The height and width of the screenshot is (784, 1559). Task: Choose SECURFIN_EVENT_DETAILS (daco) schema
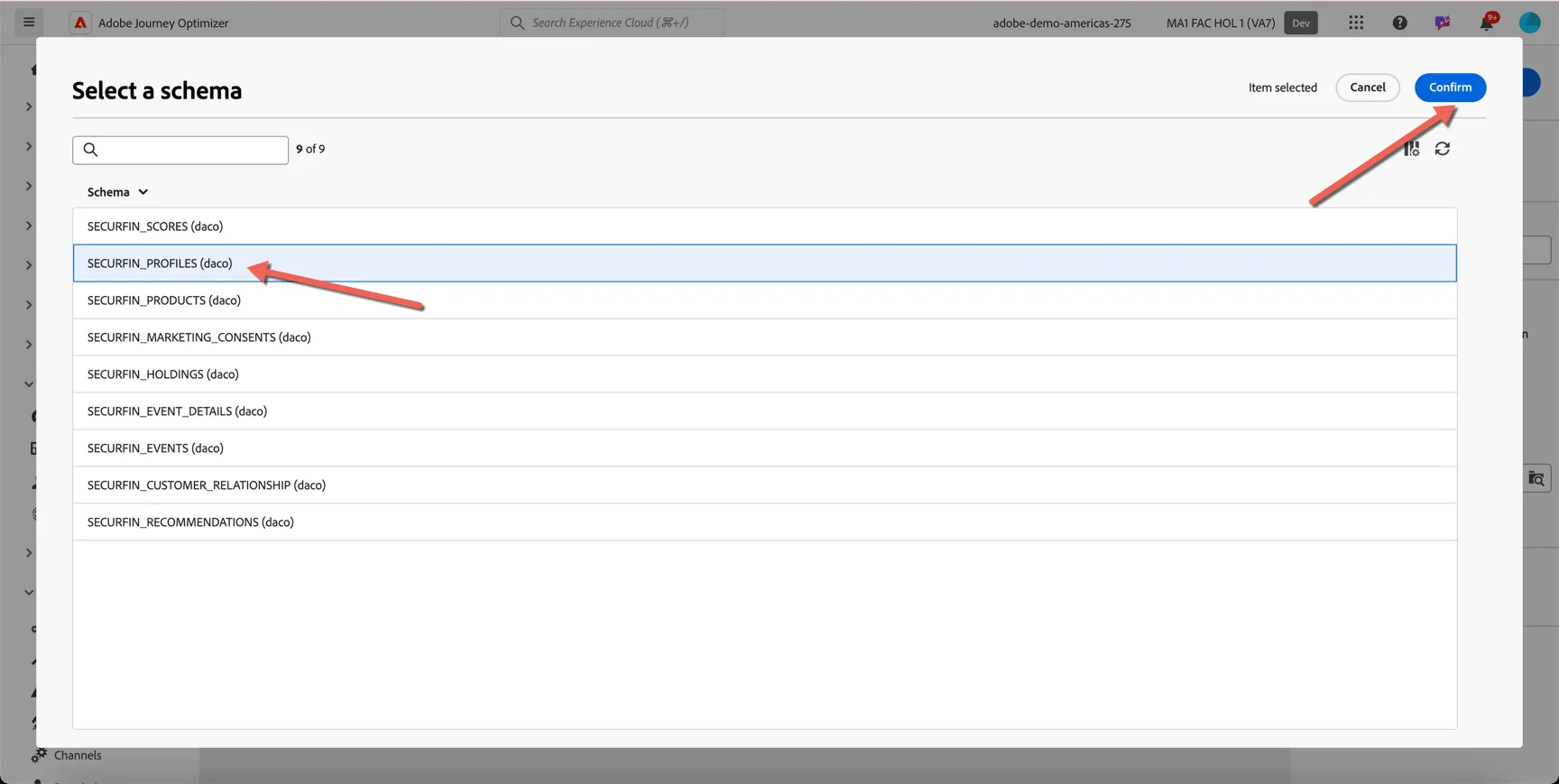tap(764, 411)
